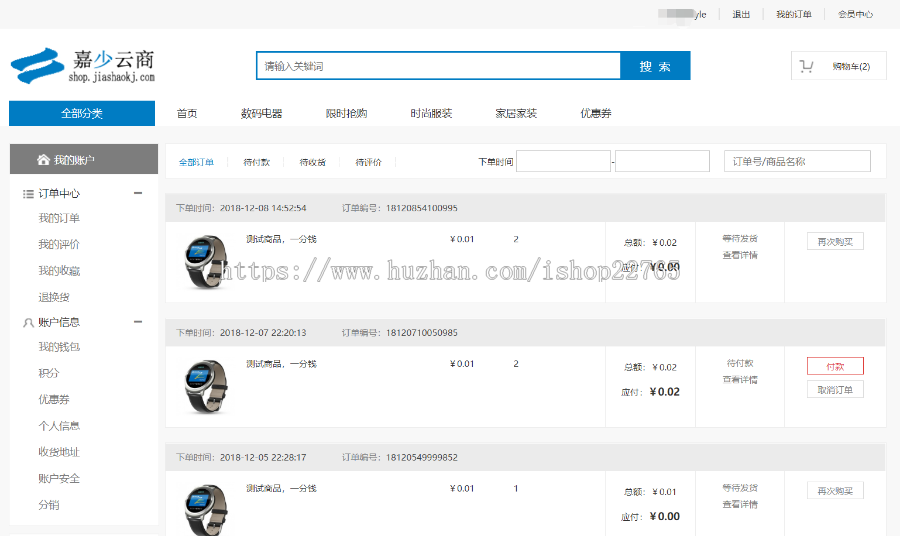Screen dimensions: 900x536
Task: Click 取消订单 for order 18120710050985
Action: click(x=835, y=390)
